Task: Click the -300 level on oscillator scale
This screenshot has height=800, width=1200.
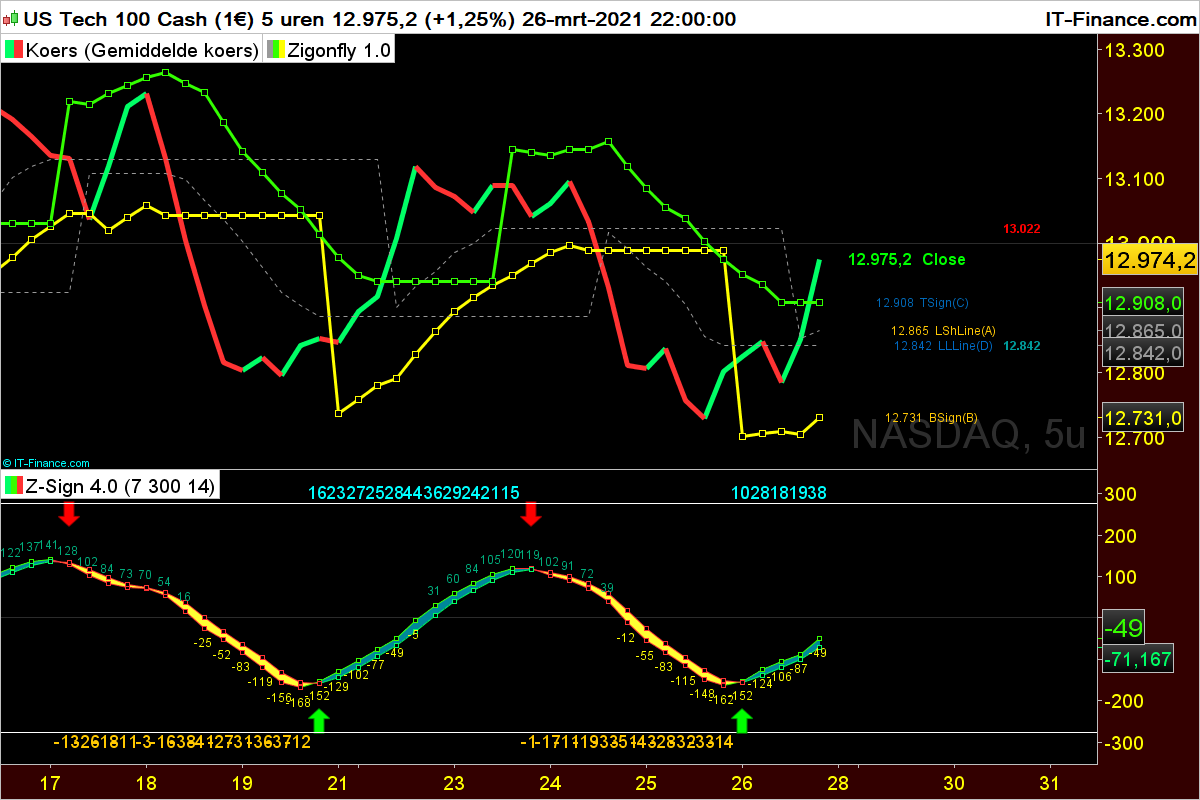Action: click(x=1122, y=743)
